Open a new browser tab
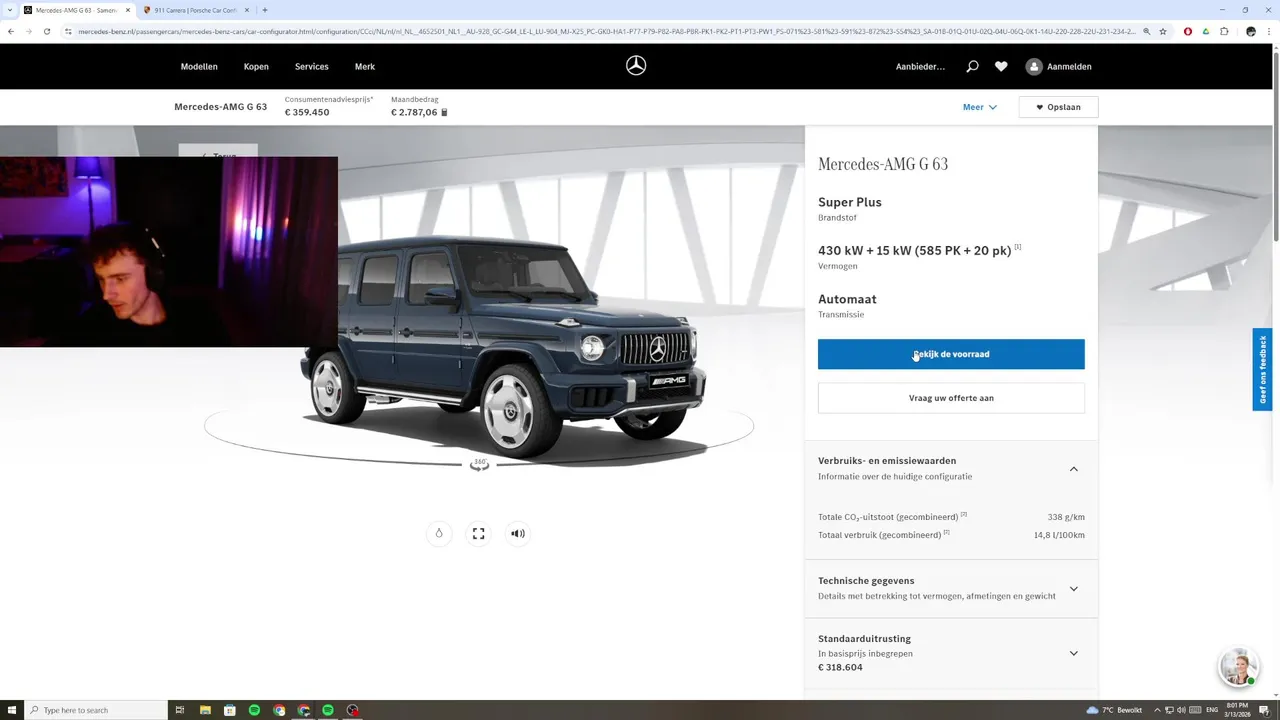Screen dimensions: 1280x720 (264, 10)
